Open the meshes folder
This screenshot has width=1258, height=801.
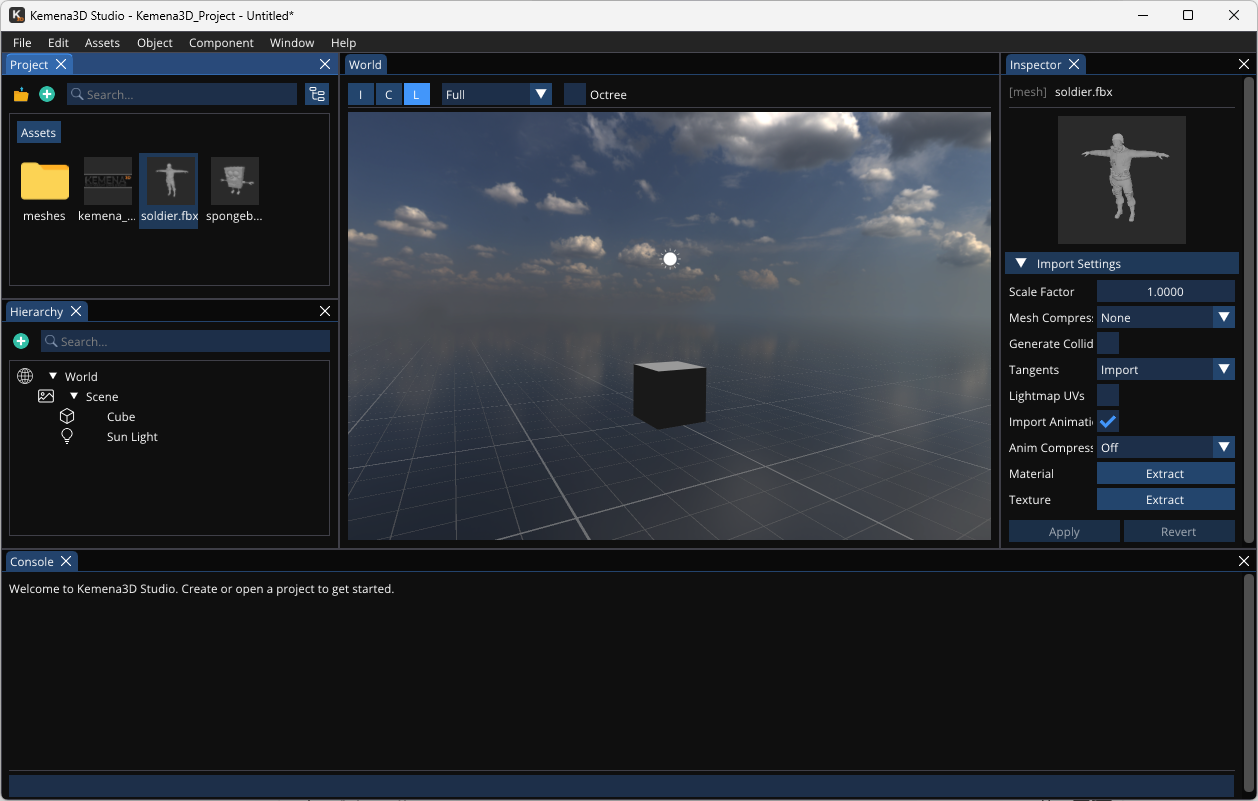[45, 182]
